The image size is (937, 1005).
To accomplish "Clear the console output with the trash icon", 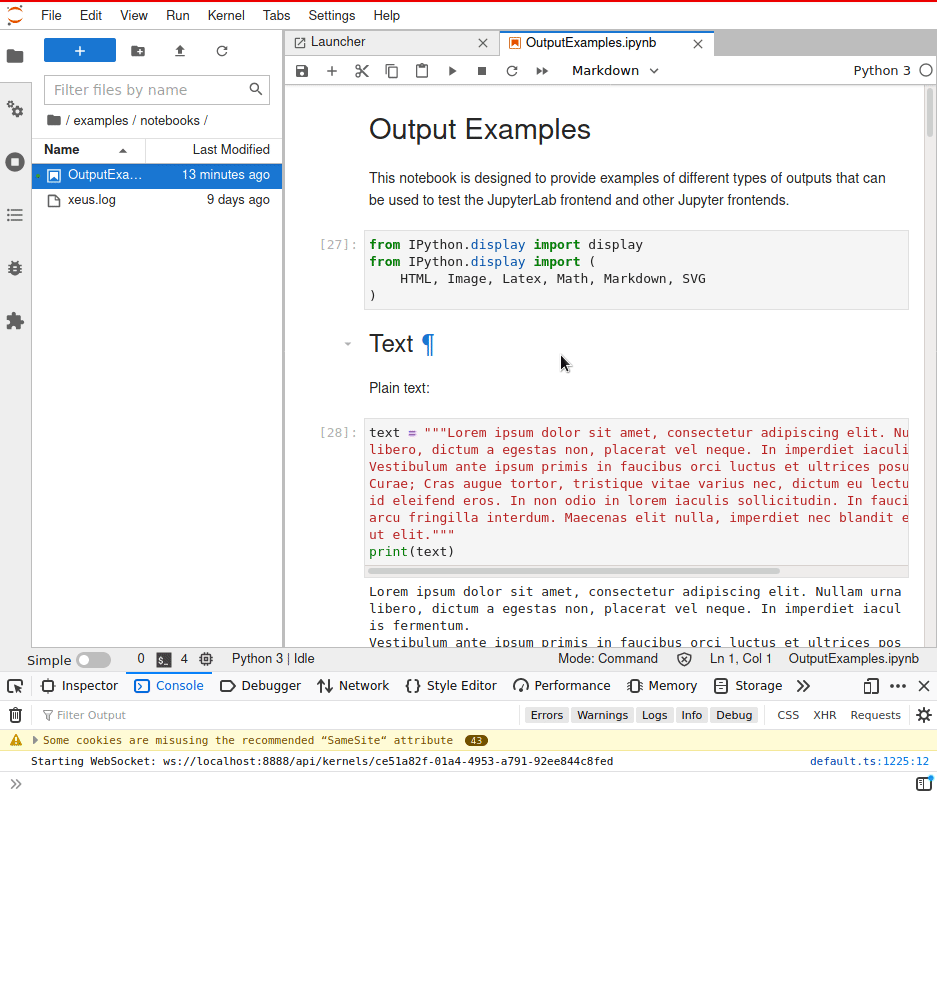I will click(15, 715).
